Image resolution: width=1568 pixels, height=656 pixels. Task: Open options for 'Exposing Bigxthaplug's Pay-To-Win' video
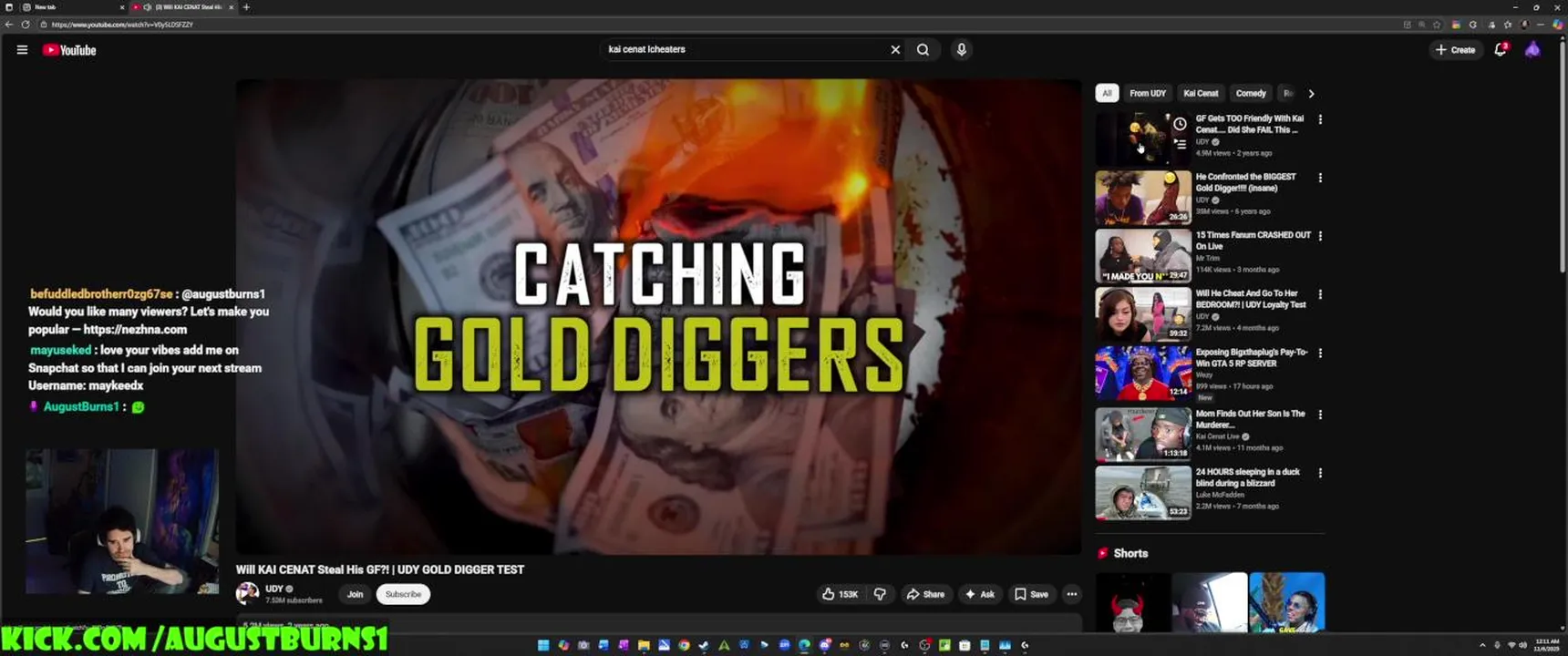[1320, 353]
